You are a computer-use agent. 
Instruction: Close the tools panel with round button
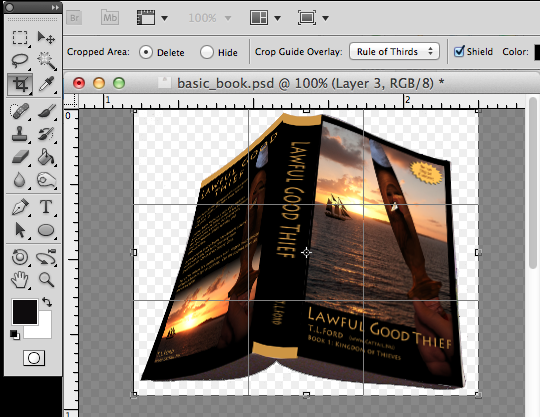click(x=10, y=7)
